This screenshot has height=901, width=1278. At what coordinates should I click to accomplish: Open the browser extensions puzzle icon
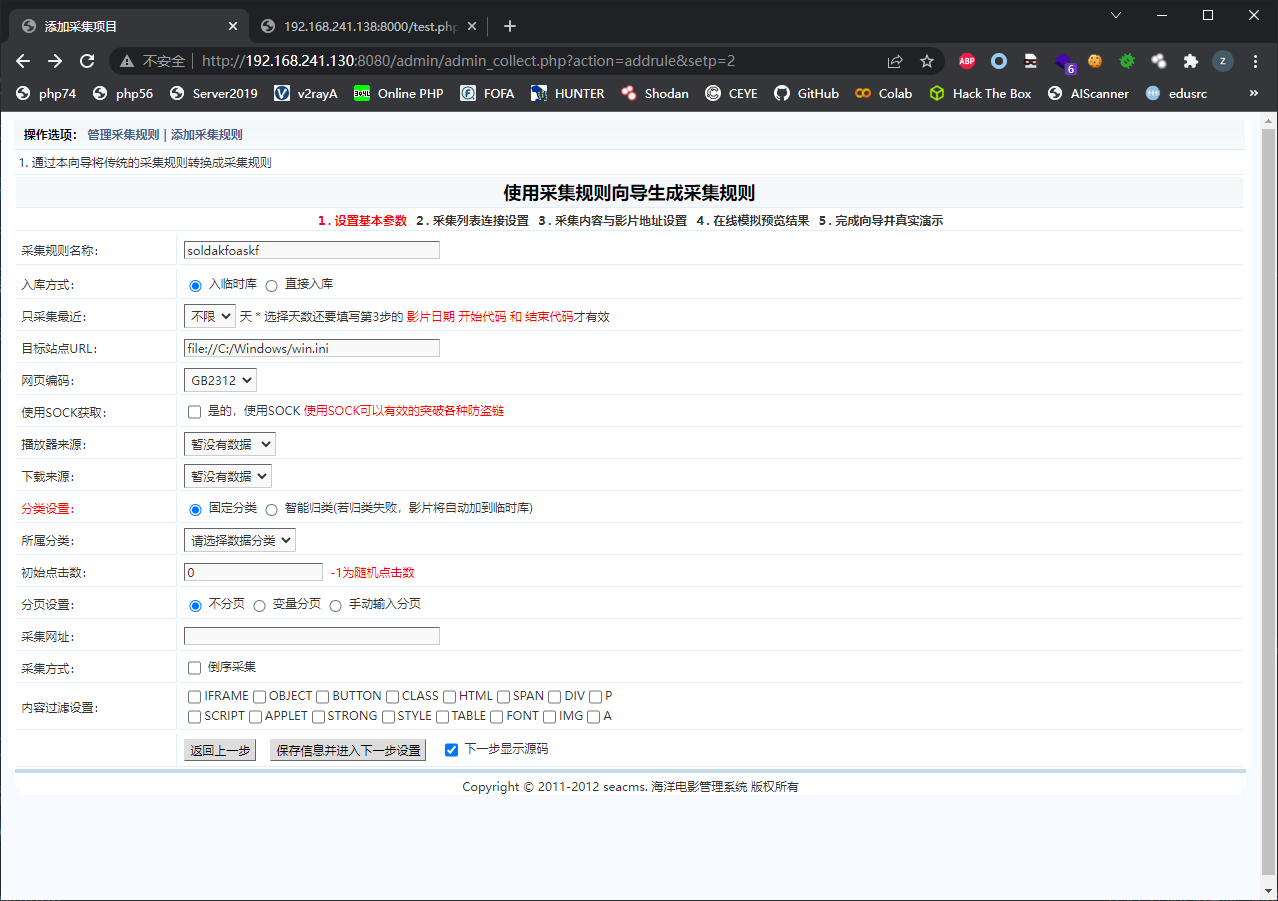coord(1190,61)
